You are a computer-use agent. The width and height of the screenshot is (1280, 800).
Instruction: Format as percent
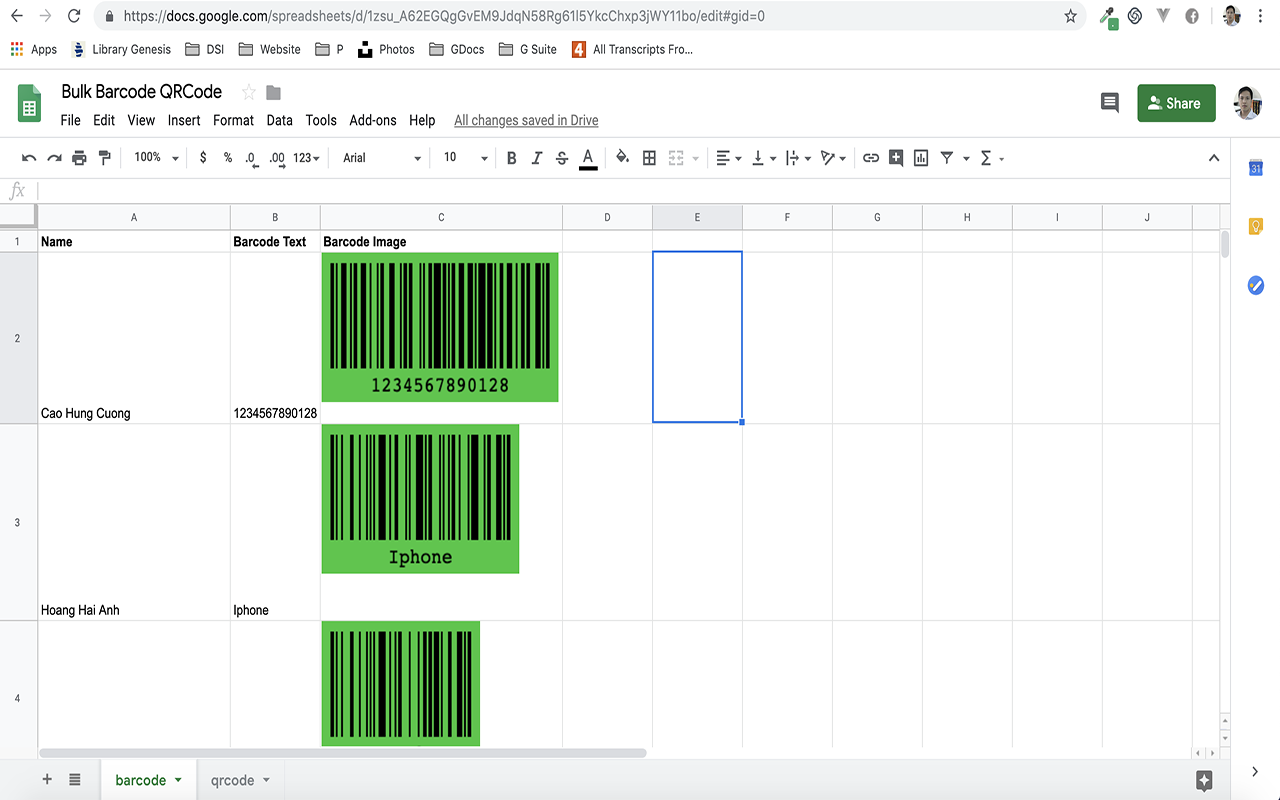[x=228, y=158]
